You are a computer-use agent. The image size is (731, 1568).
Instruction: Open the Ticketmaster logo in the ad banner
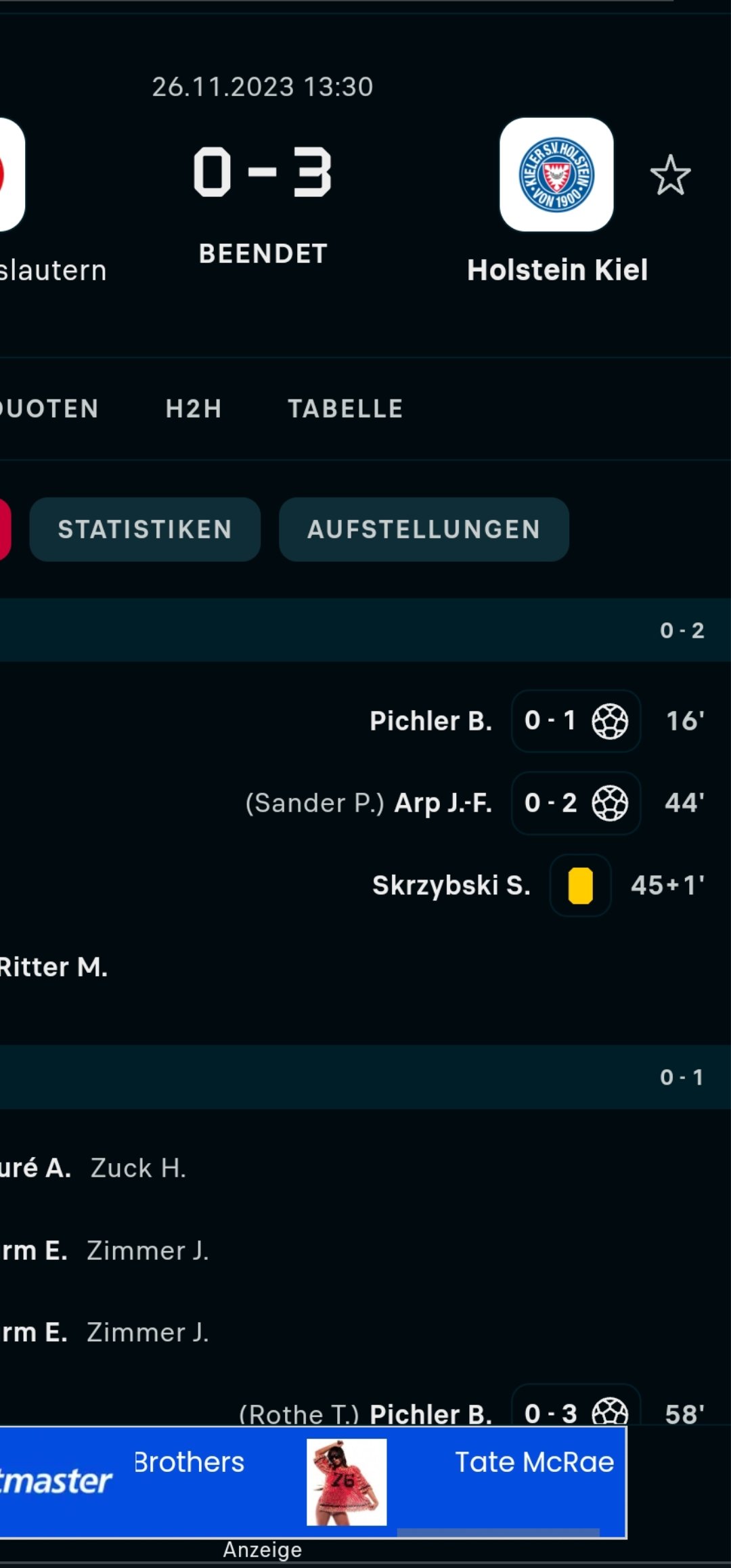[56, 1481]
